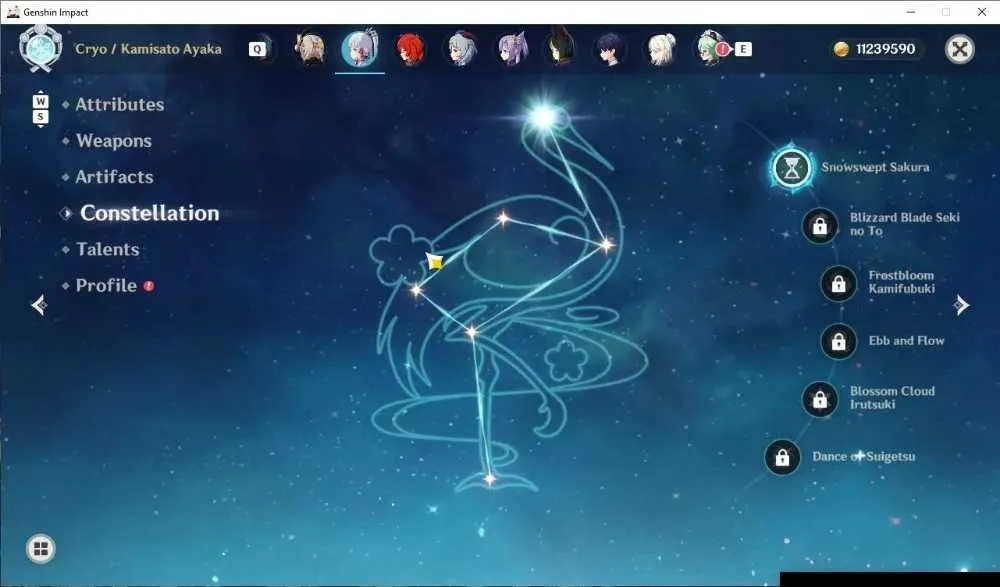Select the red-haired Diluc character portrait

410,49
